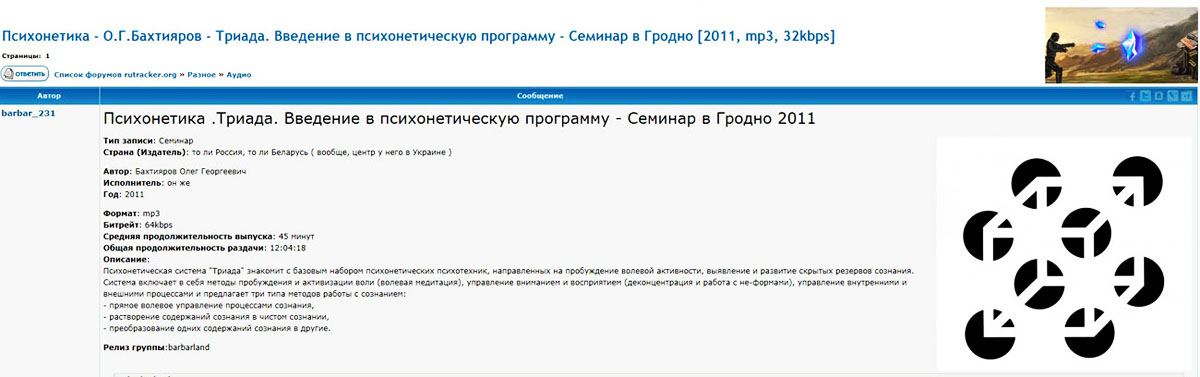Click the Ответить reply button
This screenshot has width=1200, height=377.
(x=25, y=74)
